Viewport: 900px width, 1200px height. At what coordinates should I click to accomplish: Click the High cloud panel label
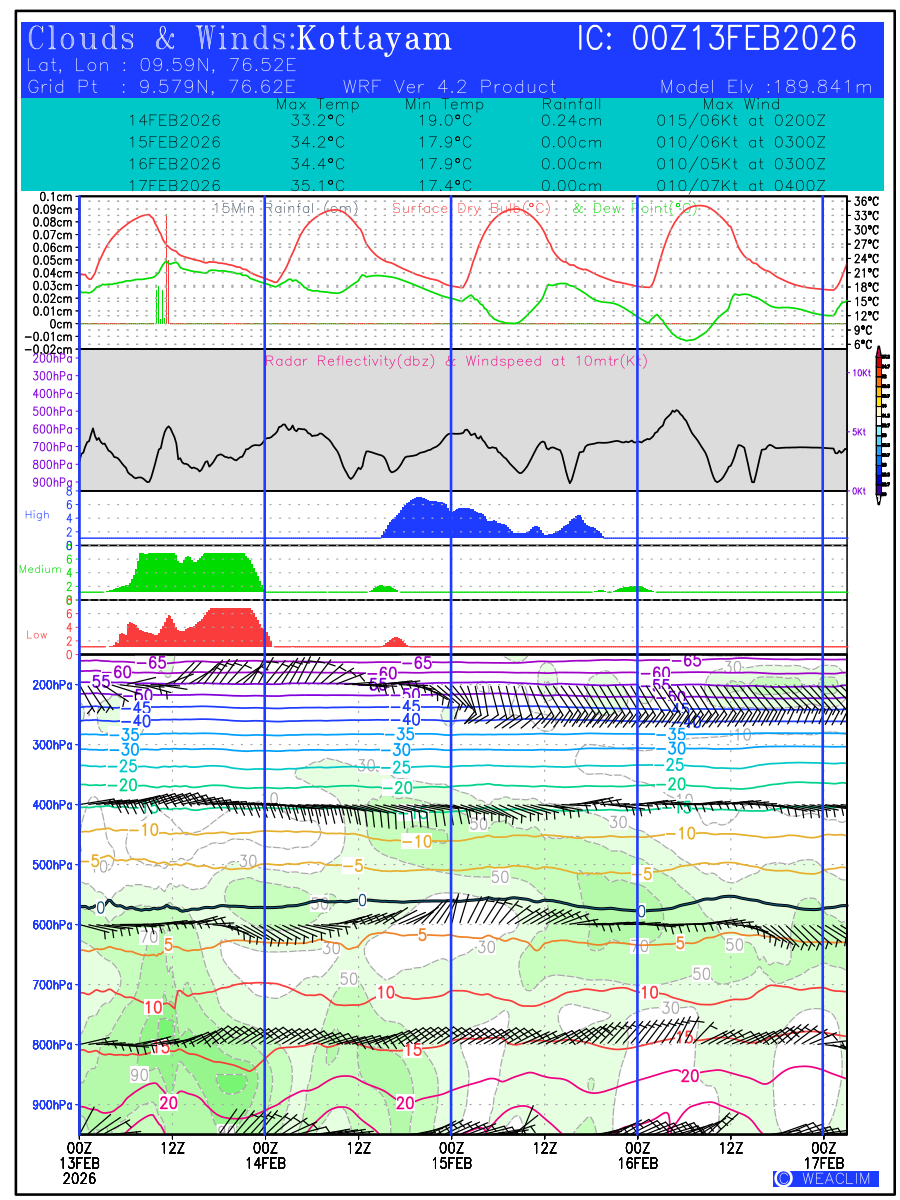click(37, 515)
